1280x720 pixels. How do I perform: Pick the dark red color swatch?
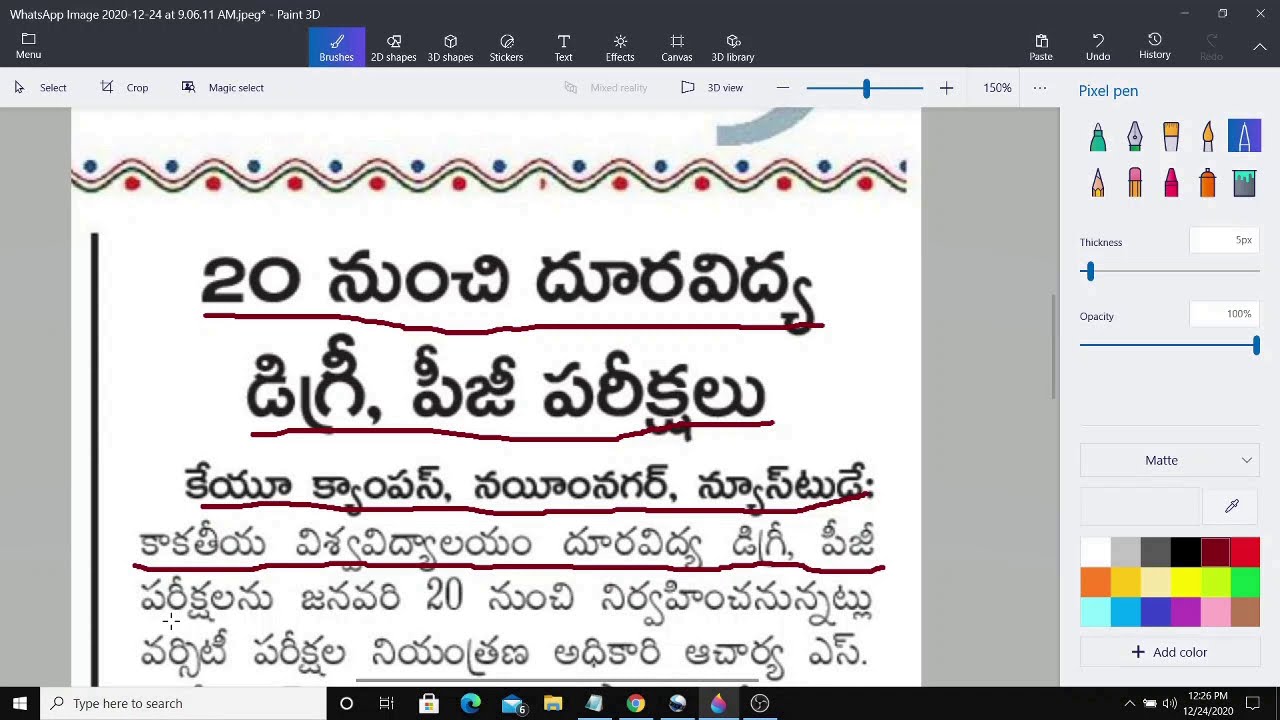(1215, 552)
